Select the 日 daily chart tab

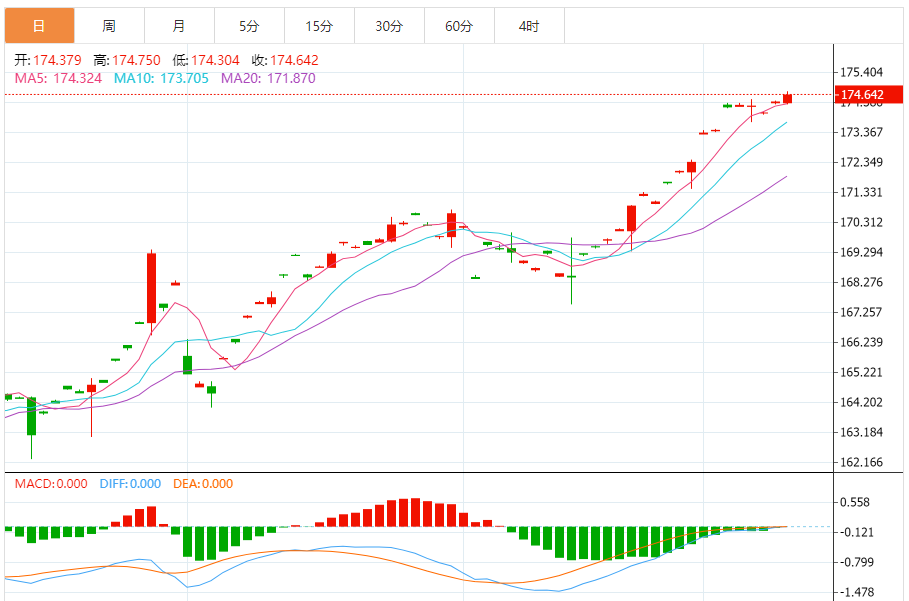click(x=39, y=26)
